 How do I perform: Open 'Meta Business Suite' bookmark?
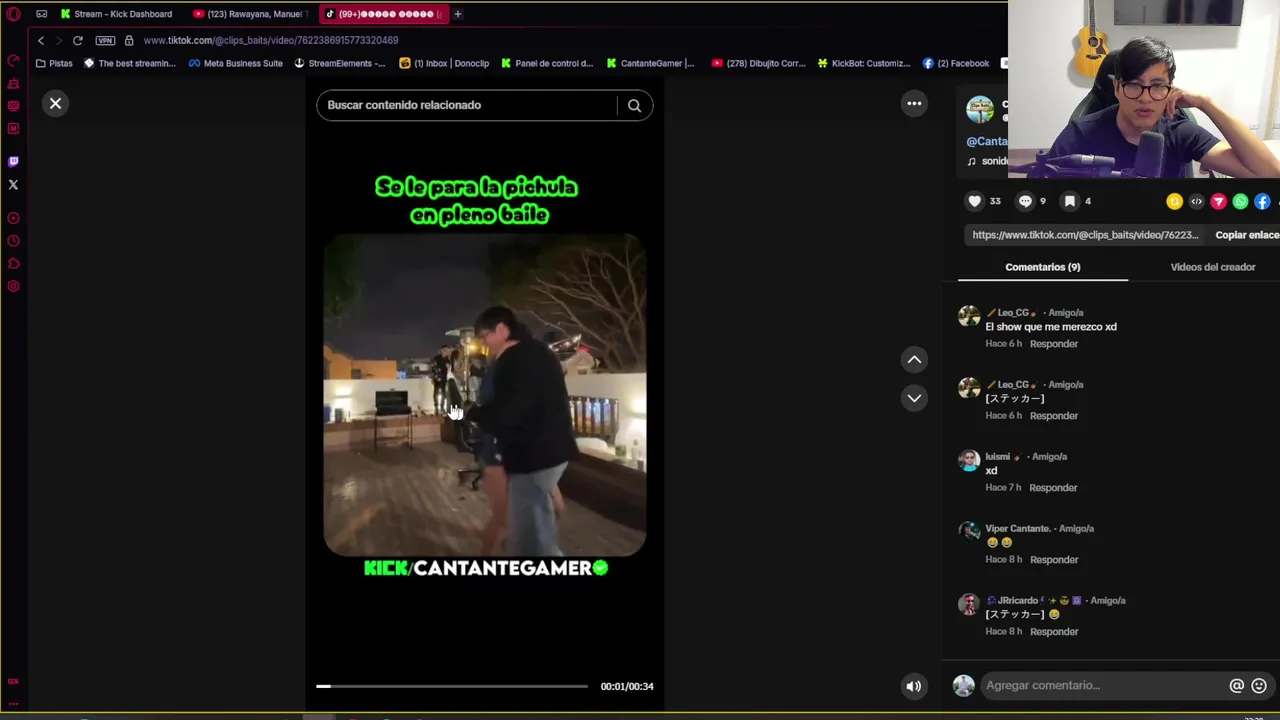point(236,63)
